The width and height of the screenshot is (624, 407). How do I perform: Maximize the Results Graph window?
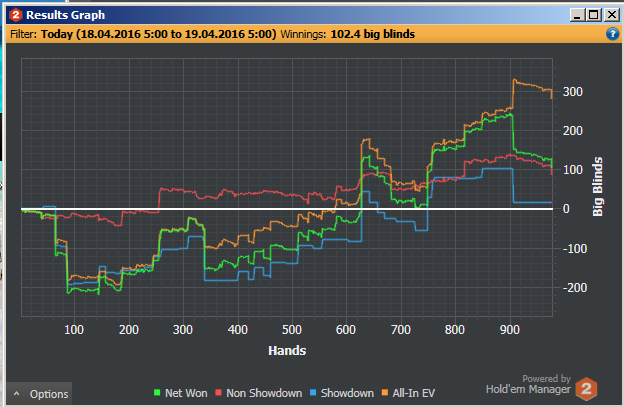click(593, 15)
